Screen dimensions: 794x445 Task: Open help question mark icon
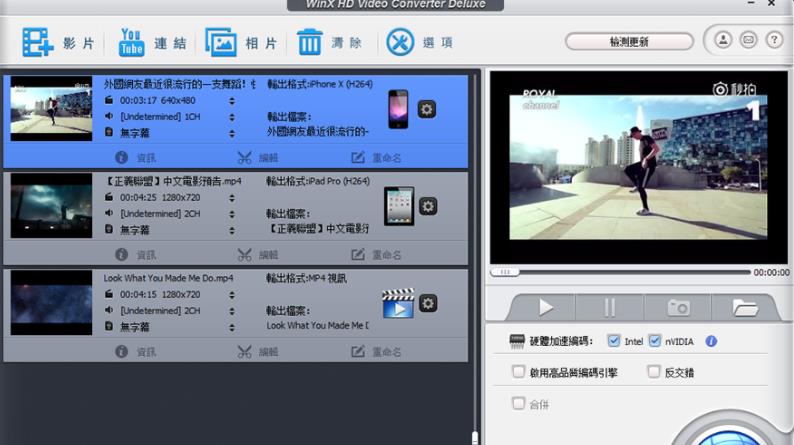(x=774, y=39)
